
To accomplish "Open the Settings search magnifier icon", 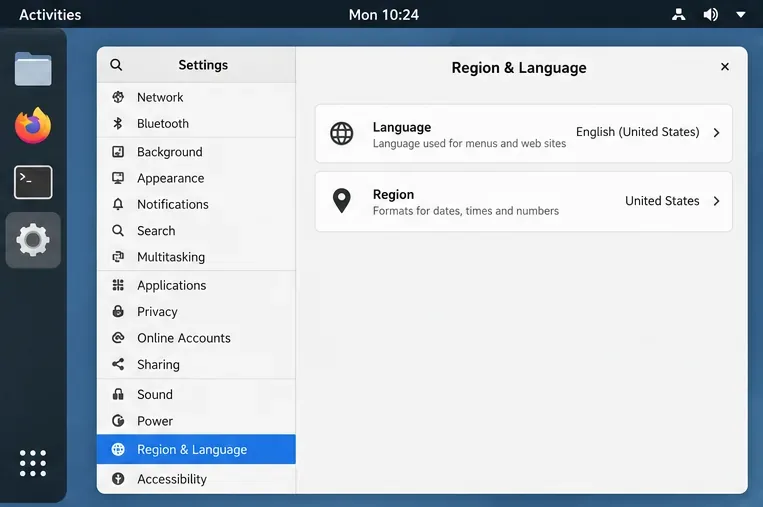I will (116, 65).
